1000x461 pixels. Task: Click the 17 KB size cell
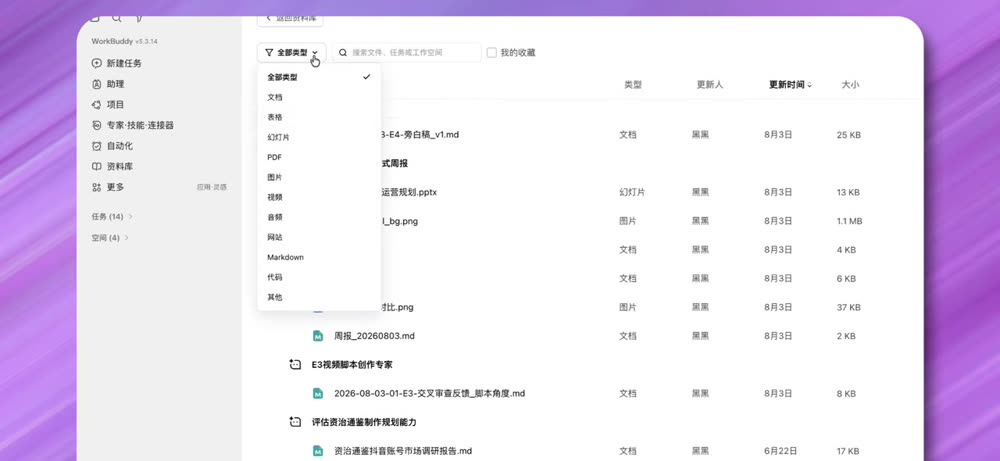[x=848, y=451]
